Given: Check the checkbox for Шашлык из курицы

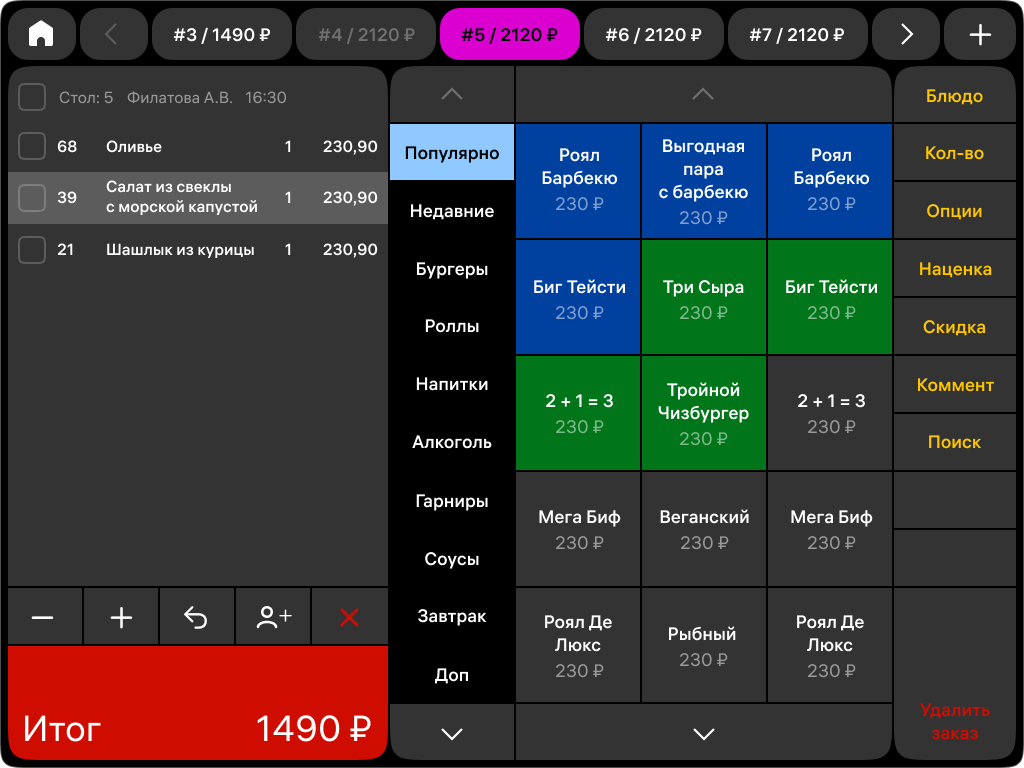Looking at the screenshot, I should coord(31,249).
